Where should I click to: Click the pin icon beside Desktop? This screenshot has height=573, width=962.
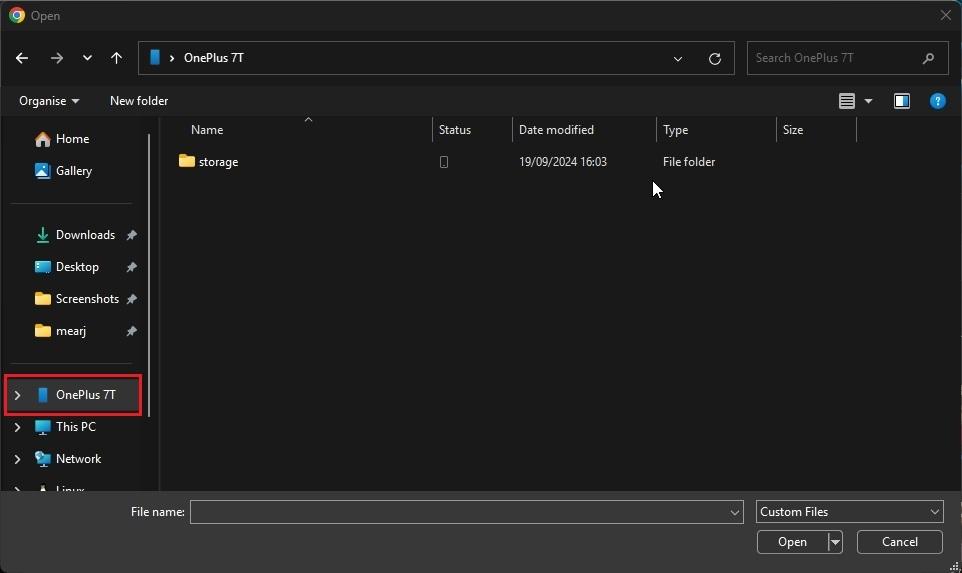131,267
